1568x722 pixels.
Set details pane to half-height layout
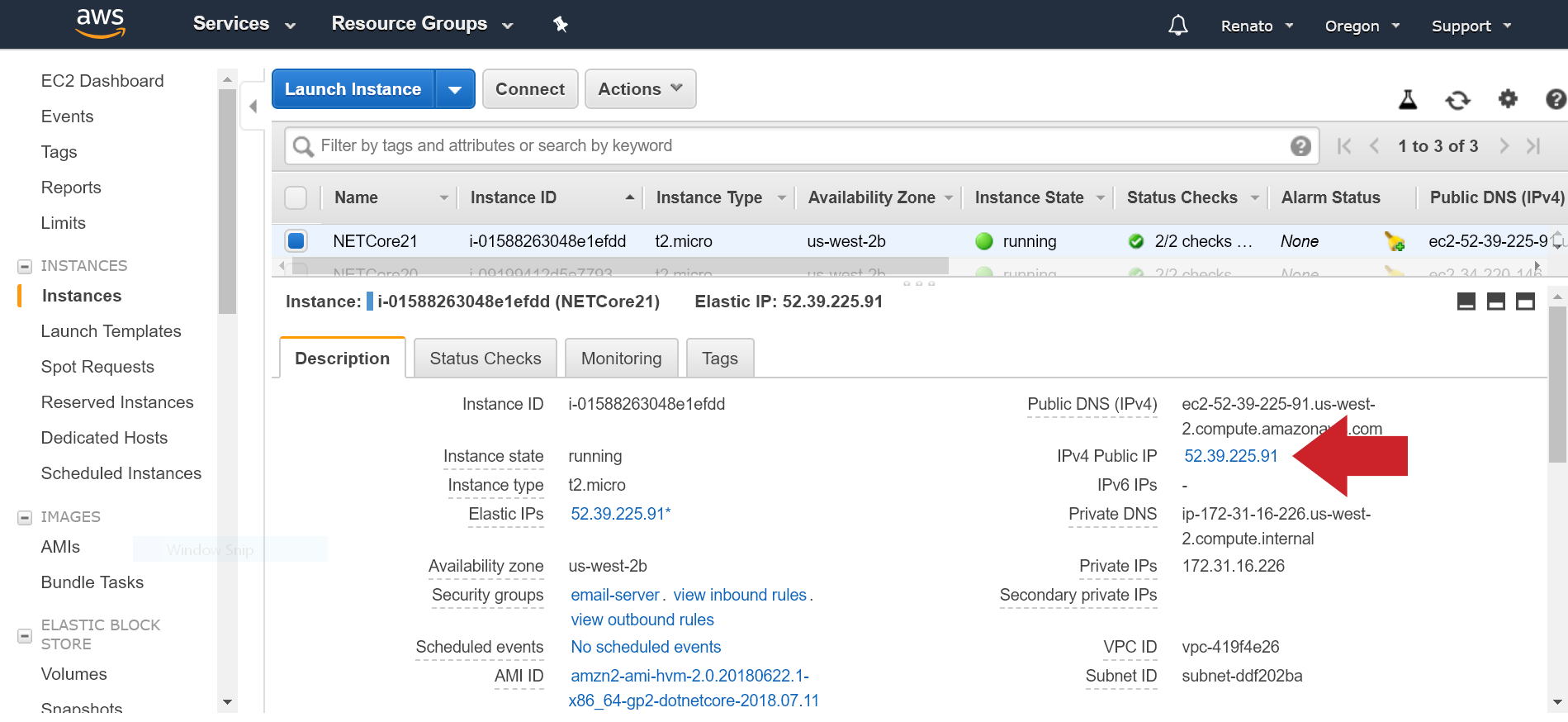tap(1496, 302)
